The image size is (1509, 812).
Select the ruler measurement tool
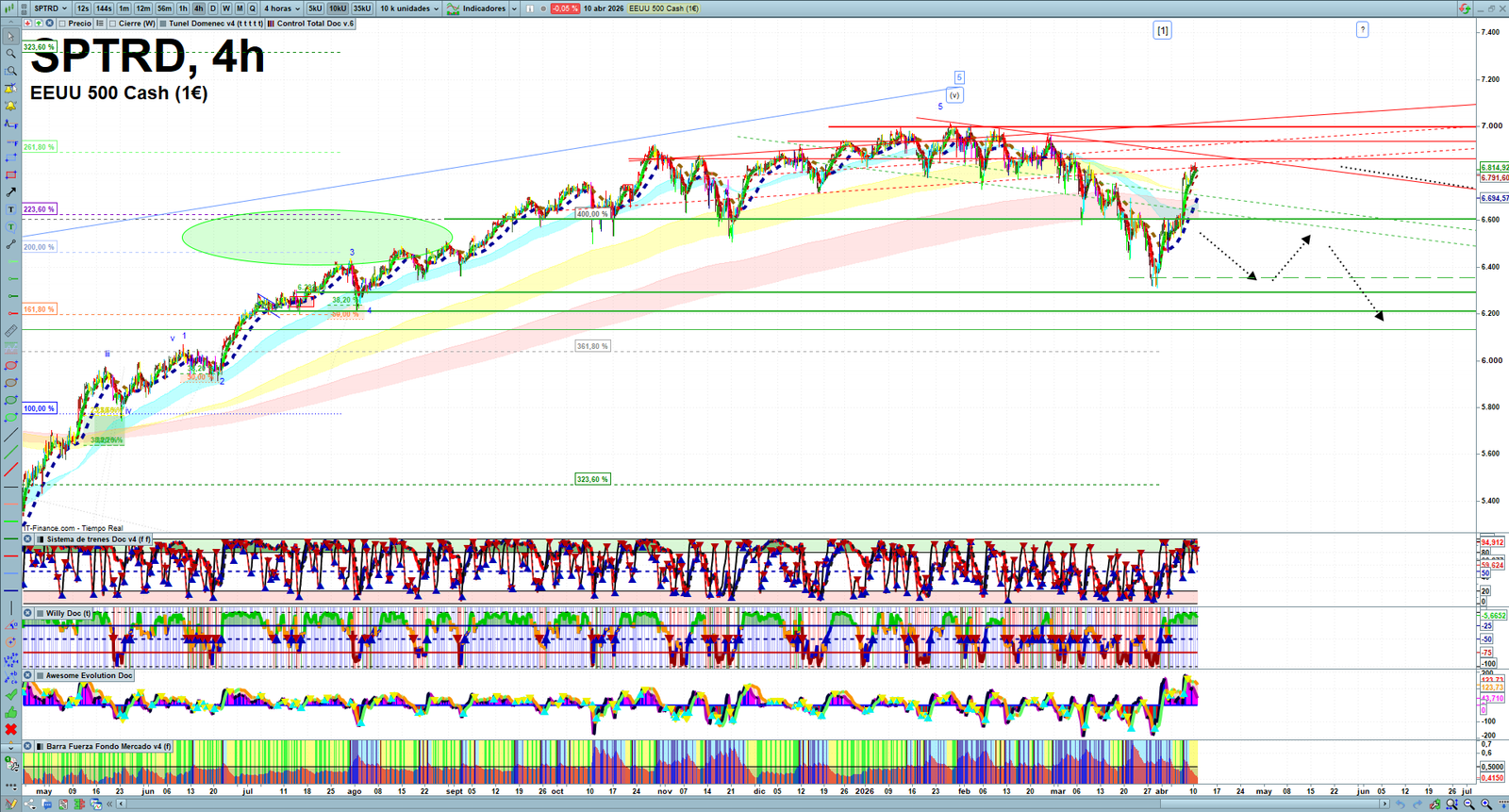(10, 331)
